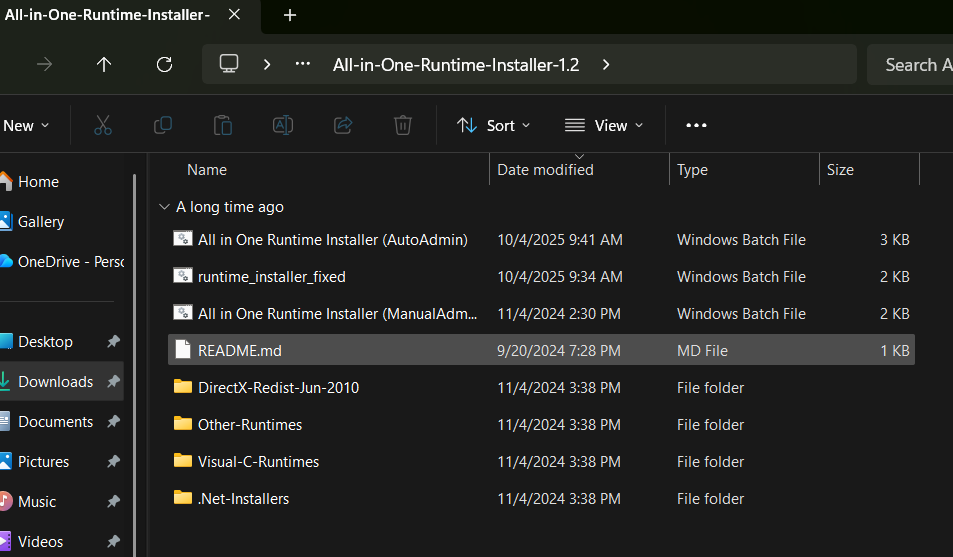953x557 pixels.
Task: Click the Visual-C-Runtimes folder icon
Action: pyautogui.click(x=183, y=461)
